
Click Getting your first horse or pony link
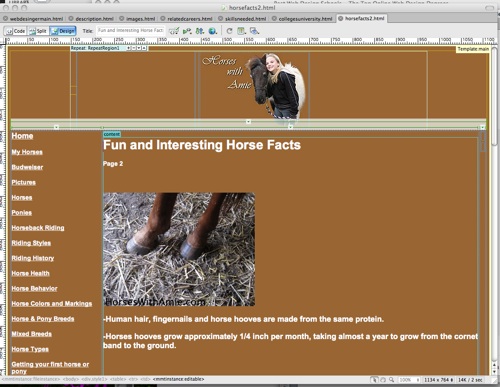pos(50,368)
